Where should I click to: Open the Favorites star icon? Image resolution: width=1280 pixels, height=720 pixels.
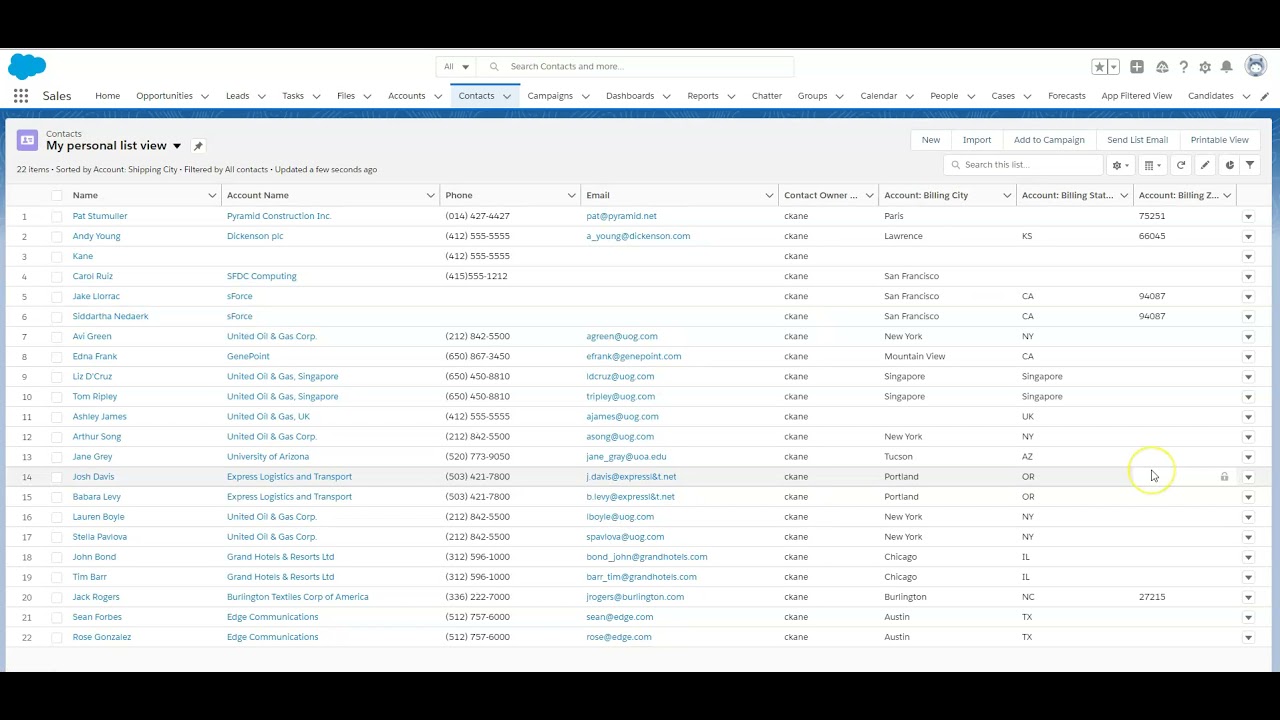pos(1099,67)
